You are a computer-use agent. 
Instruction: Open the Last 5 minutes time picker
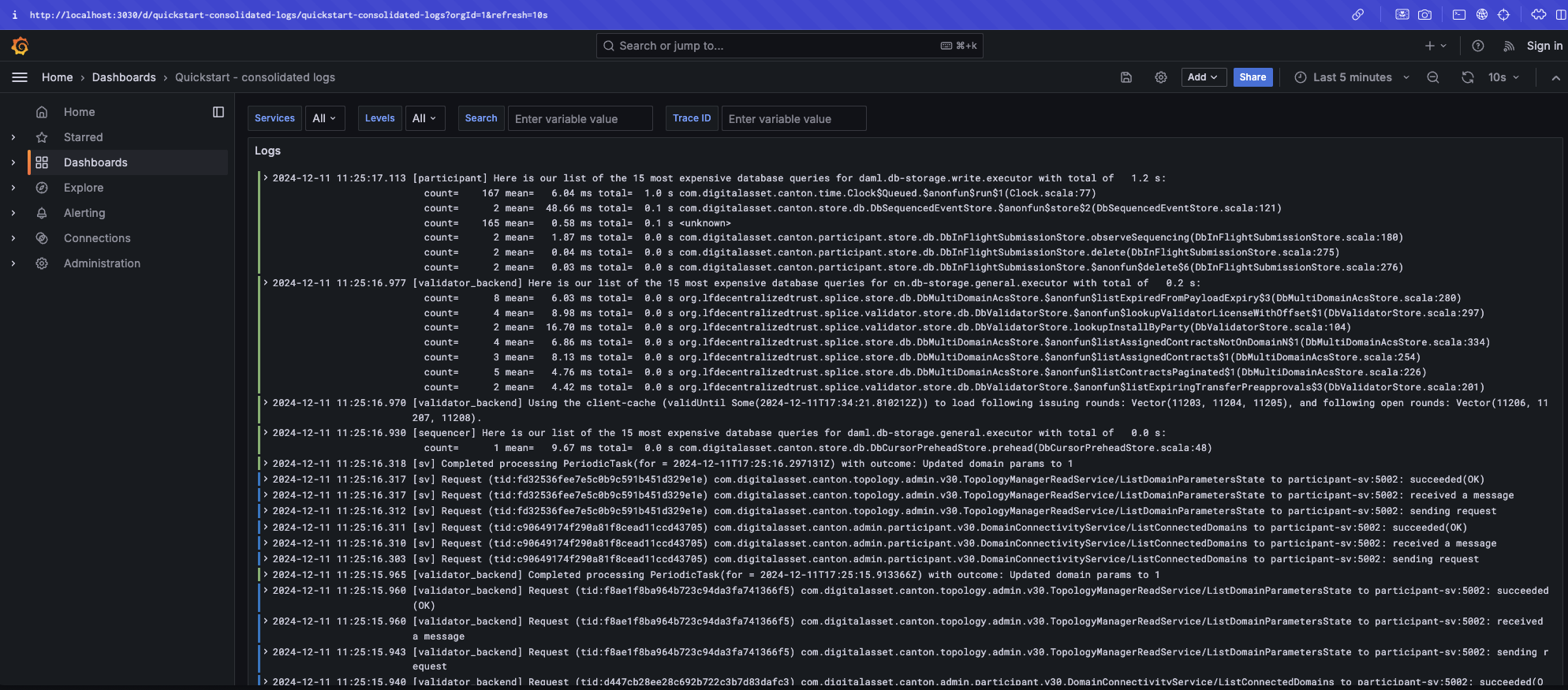coord(1352,77)
